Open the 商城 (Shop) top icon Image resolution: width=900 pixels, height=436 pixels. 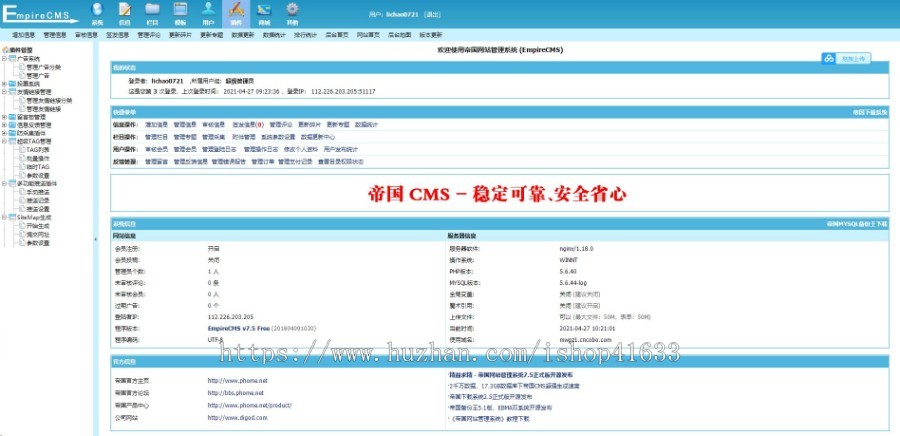(x=263, y=13)
